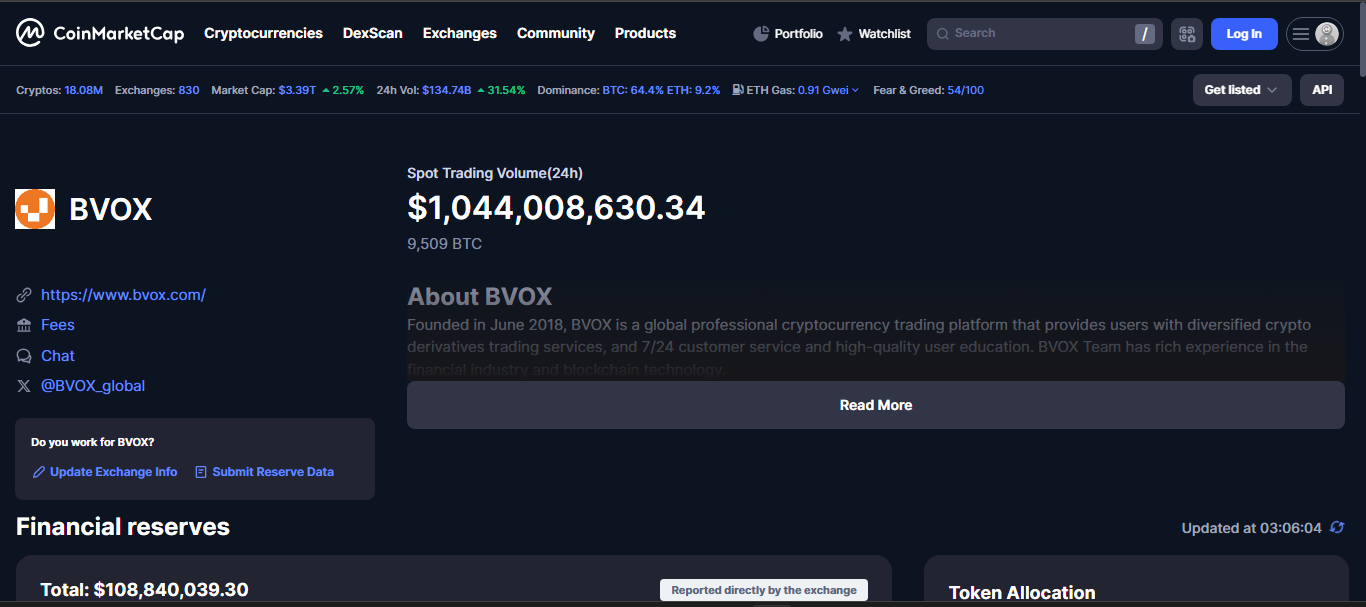The width and height of the screenshot is (1366, 607).
Task: Click the $1,044,008,630.34 spot volume text
Action: 556,207
